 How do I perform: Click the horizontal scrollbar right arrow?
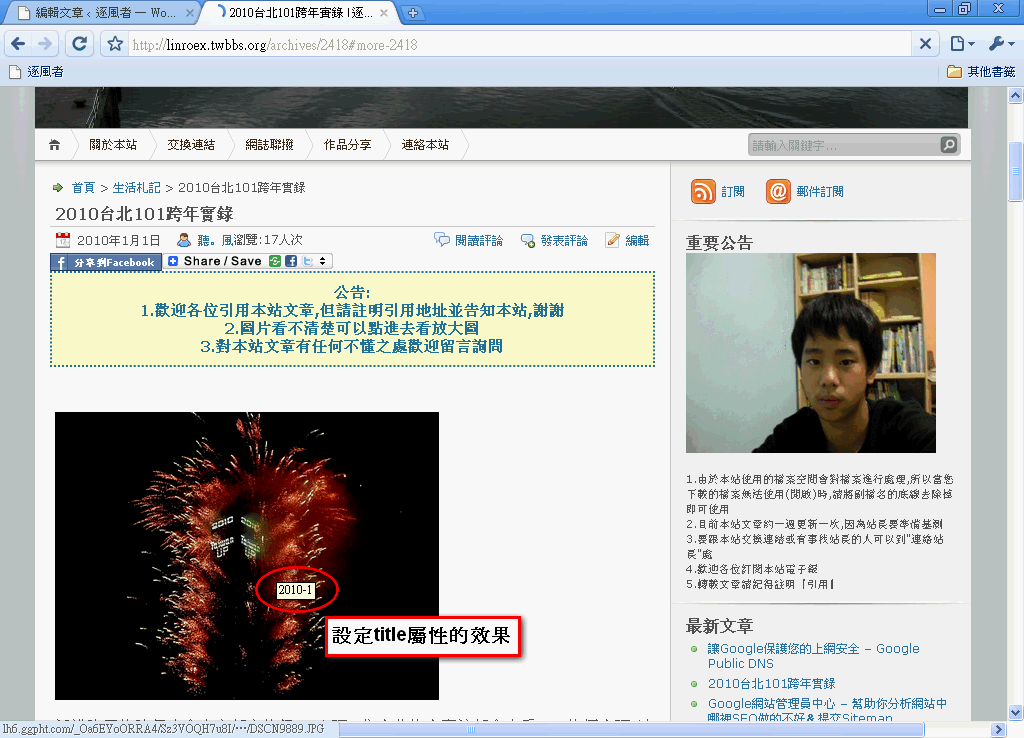click(x=998, y=730)
